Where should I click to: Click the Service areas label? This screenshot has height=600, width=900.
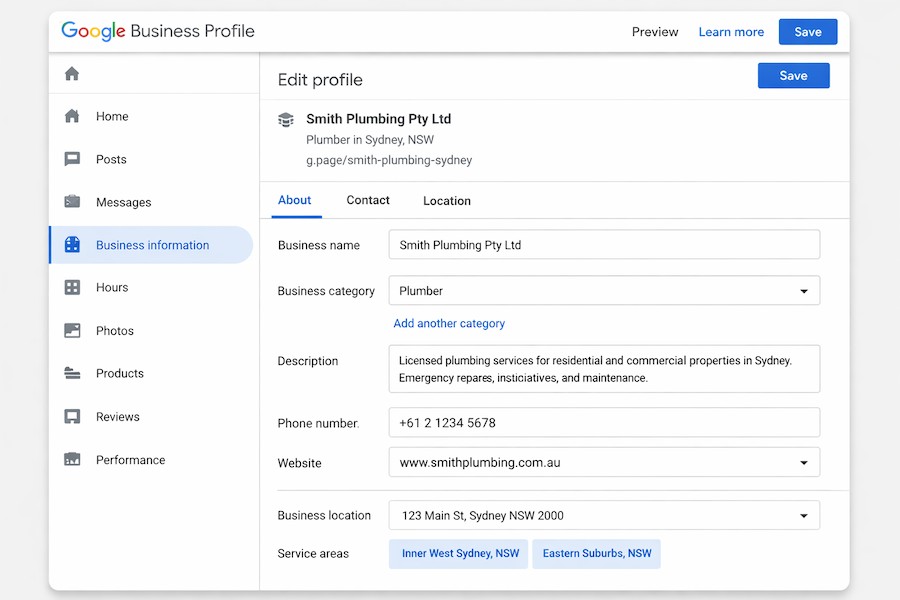313,553
